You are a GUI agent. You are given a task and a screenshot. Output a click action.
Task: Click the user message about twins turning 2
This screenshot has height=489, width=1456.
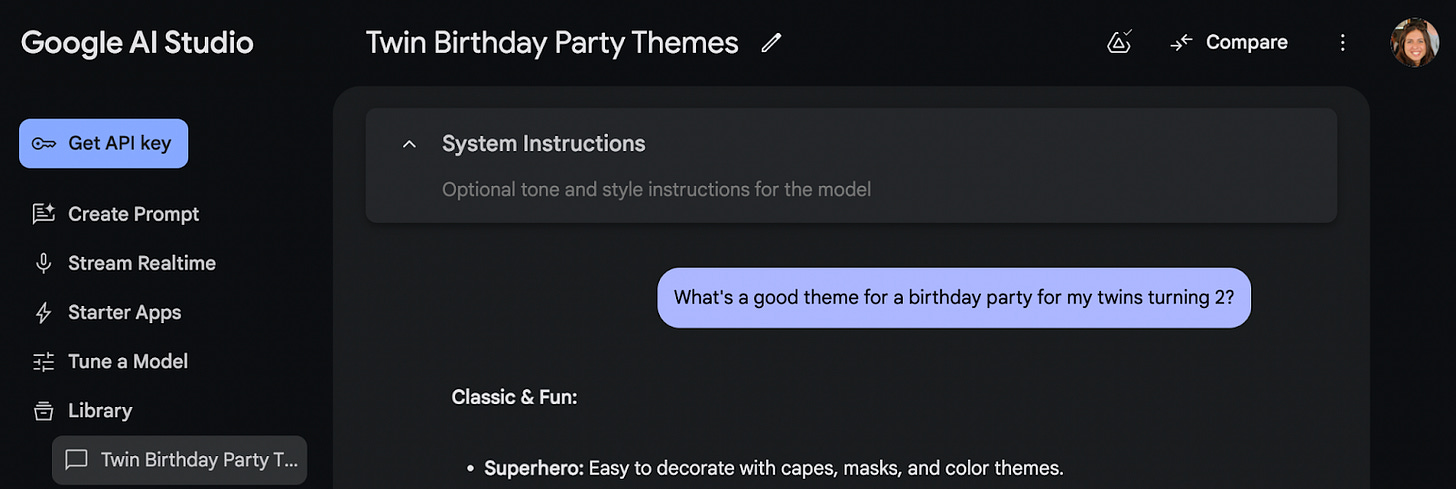click(x=954, y=297)
